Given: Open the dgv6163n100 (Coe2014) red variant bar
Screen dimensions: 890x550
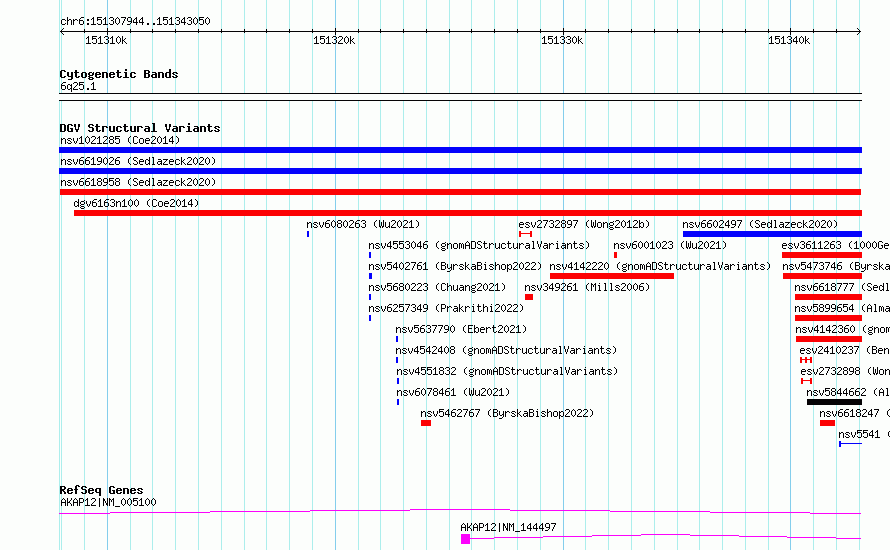Looking at the screenshot, I should coord(468,213).
